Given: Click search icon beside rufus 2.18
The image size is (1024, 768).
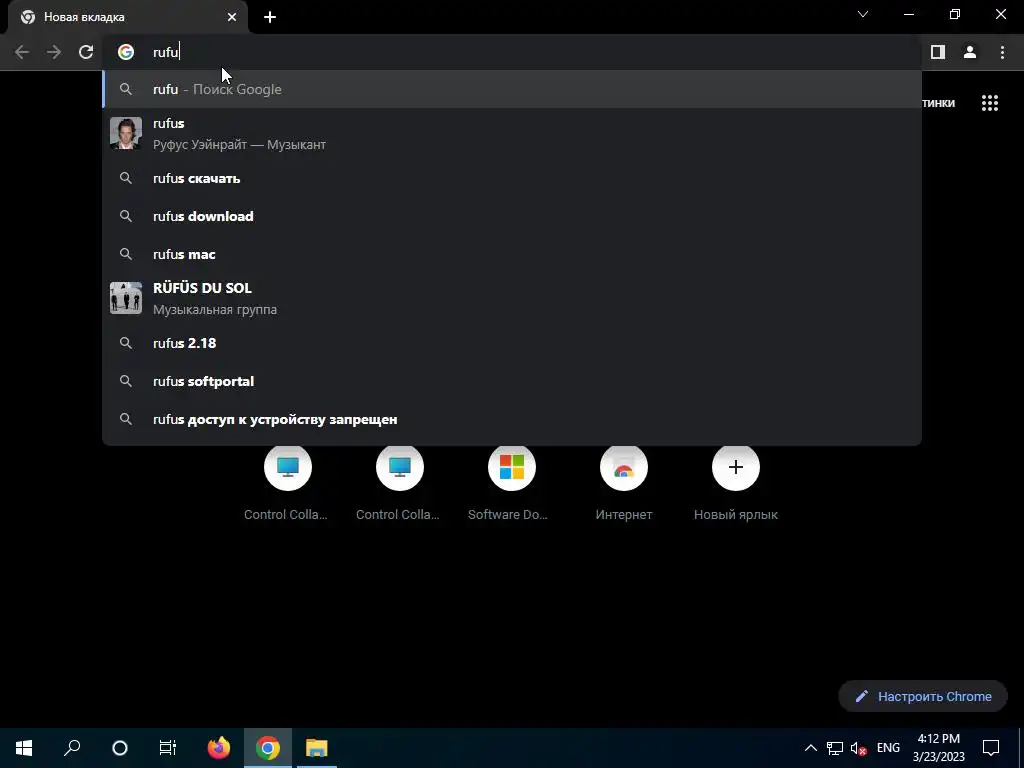Looking at the screenshot, I should click(x=126, y=343).
